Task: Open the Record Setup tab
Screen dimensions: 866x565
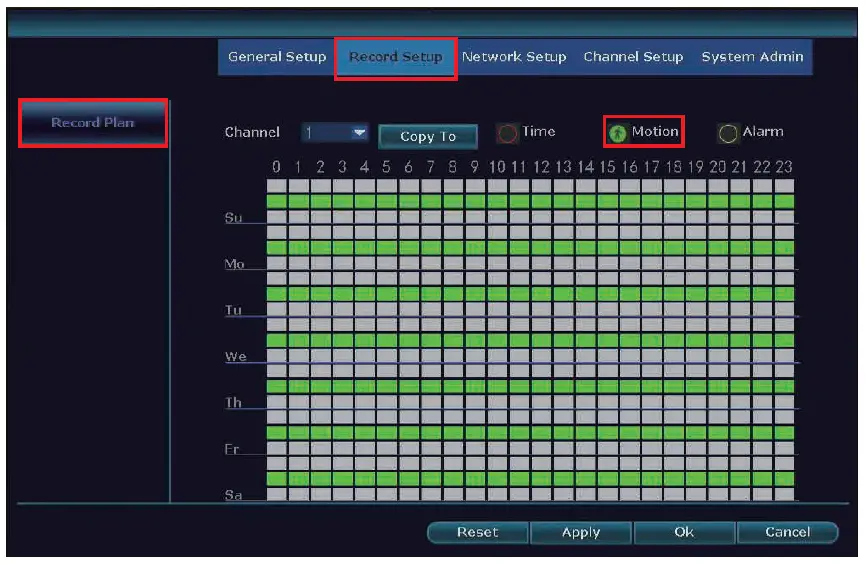Action: (x=395, y=57)
